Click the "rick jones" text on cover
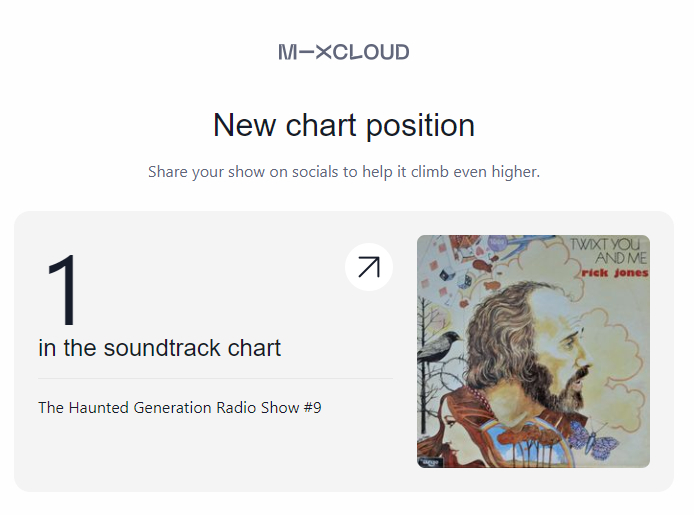This screenshot has height=515, width=694. coord(614,272)
